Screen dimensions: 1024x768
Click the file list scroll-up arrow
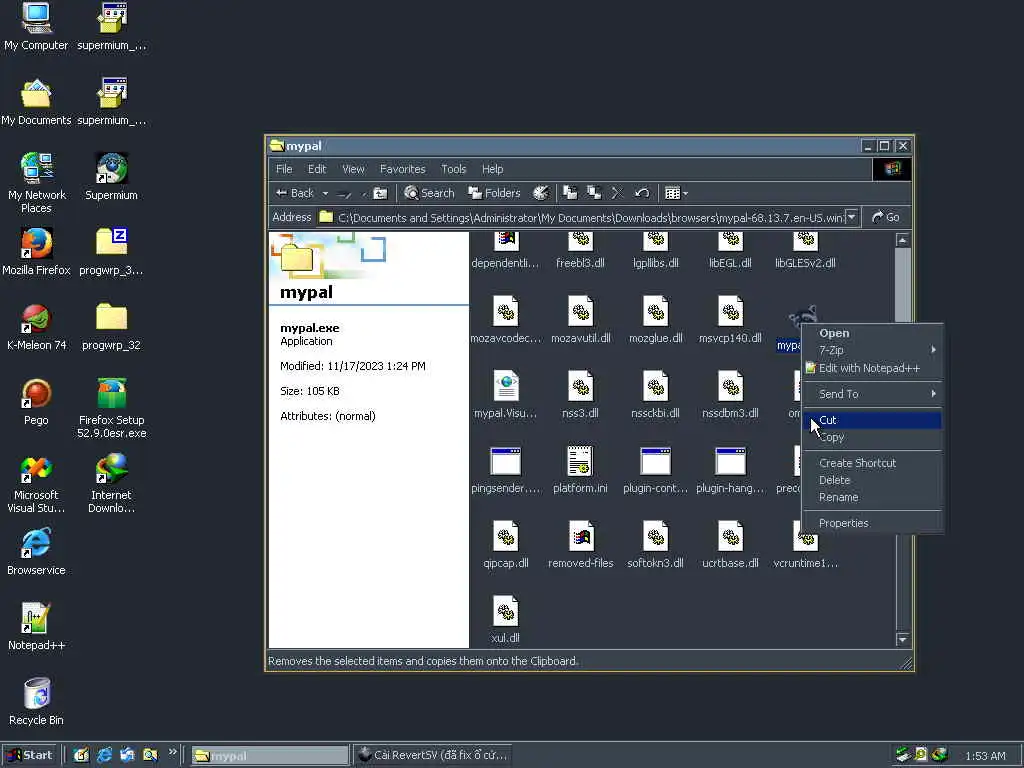(x=903, y=240)
